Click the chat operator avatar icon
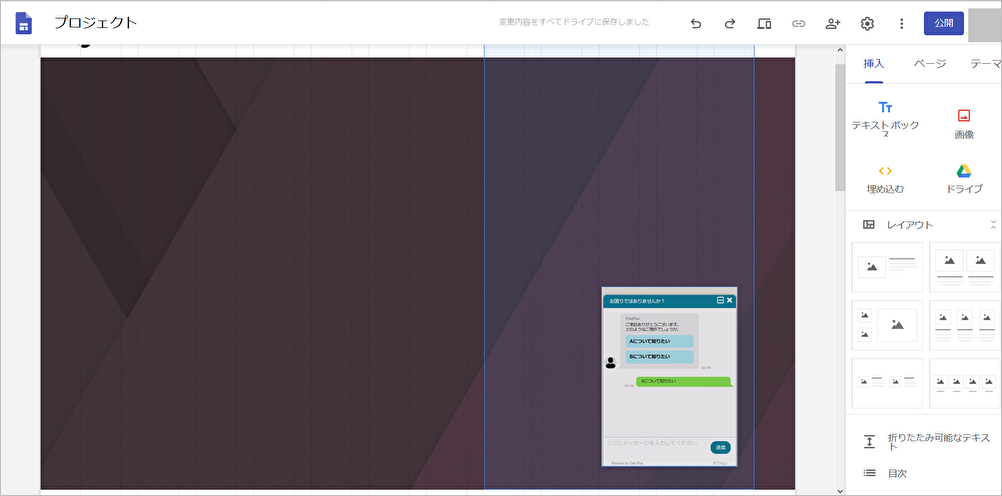Image resolution: width=1002 pixels, height=496 pixels. click(611, 362)
